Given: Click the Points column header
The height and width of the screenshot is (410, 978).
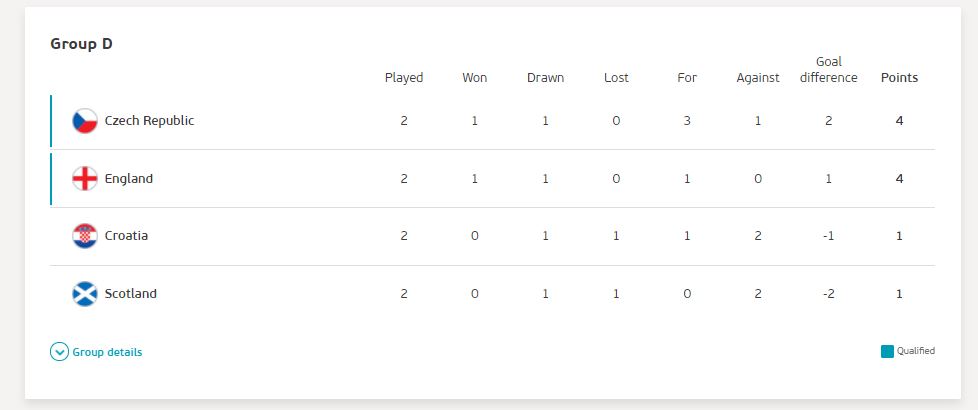Looking at the screenshot, I should [899, 78].
